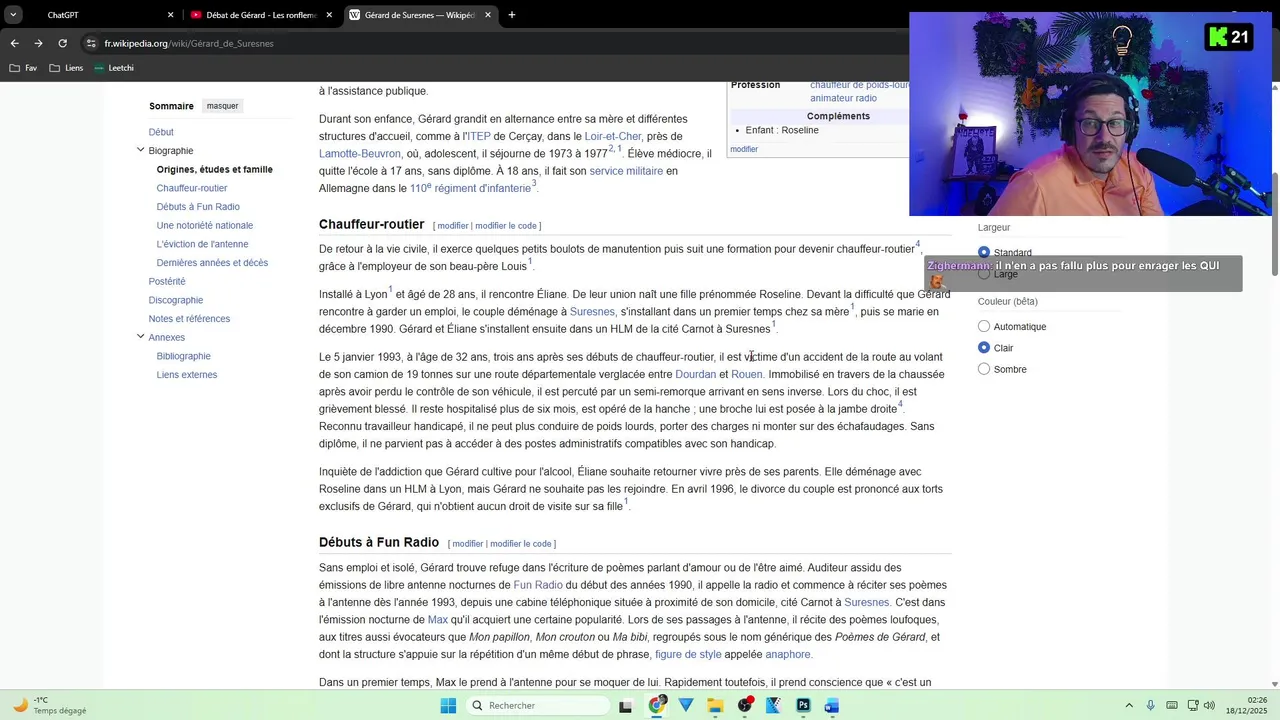Open the figure de style link
Screen dimensions: 1280x720
pyautogui.click(x=688, y=655)
